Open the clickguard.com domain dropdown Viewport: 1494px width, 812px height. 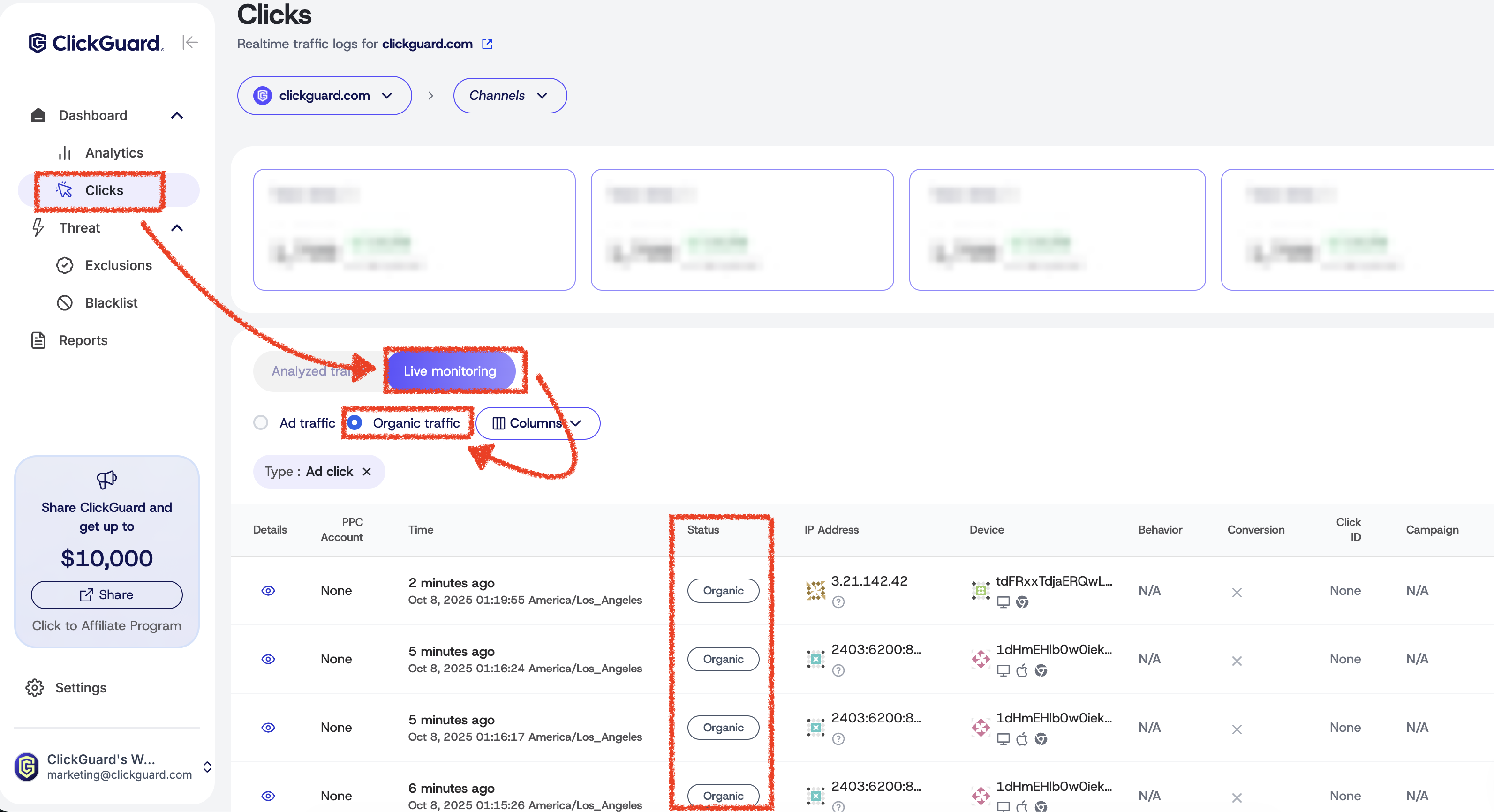(324, 96)
